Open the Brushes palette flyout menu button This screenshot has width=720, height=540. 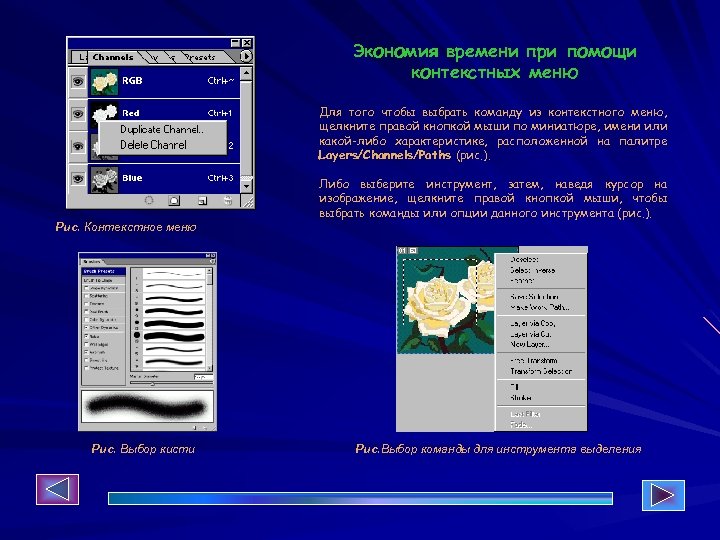pyautogui.click(x=213, y=262)
